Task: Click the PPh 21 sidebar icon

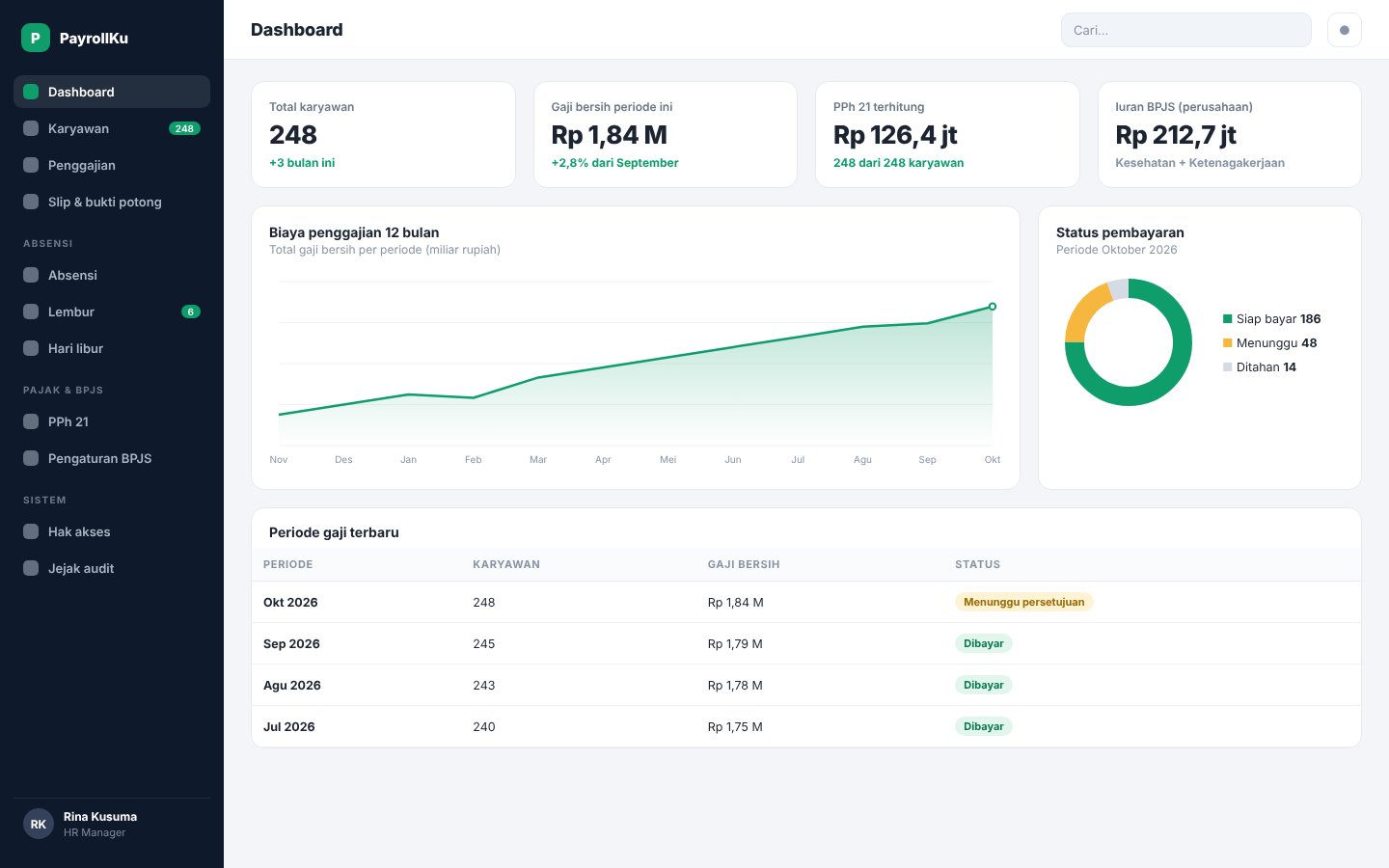Action: tap(31, 421)
